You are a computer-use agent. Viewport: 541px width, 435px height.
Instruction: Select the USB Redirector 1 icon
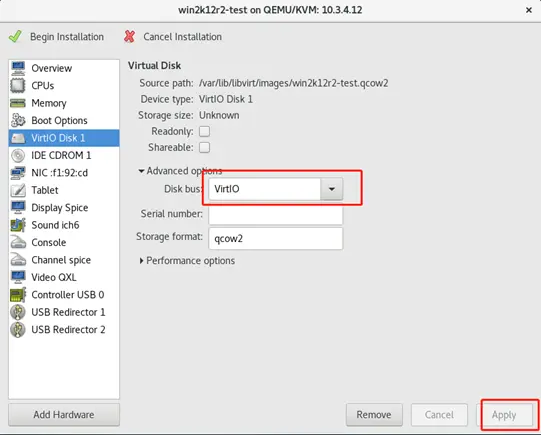point(18,312)
